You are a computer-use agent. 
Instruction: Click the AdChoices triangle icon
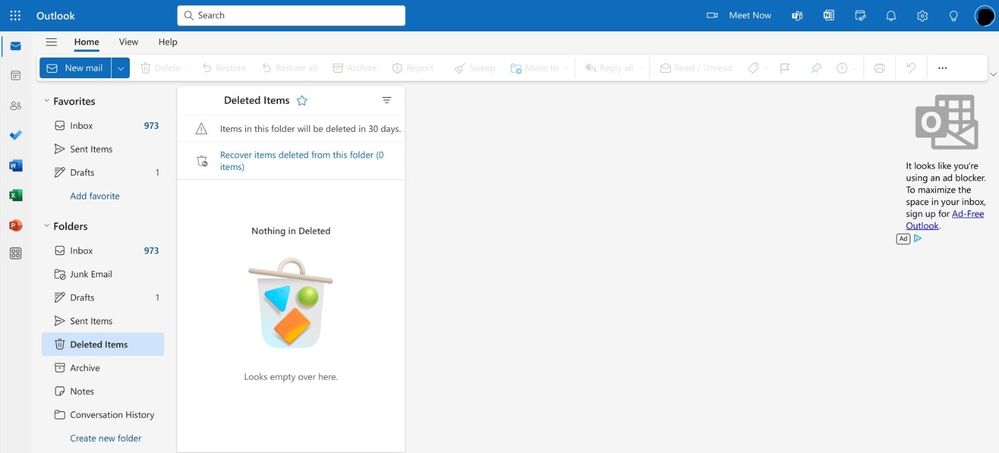click(917, 238)
